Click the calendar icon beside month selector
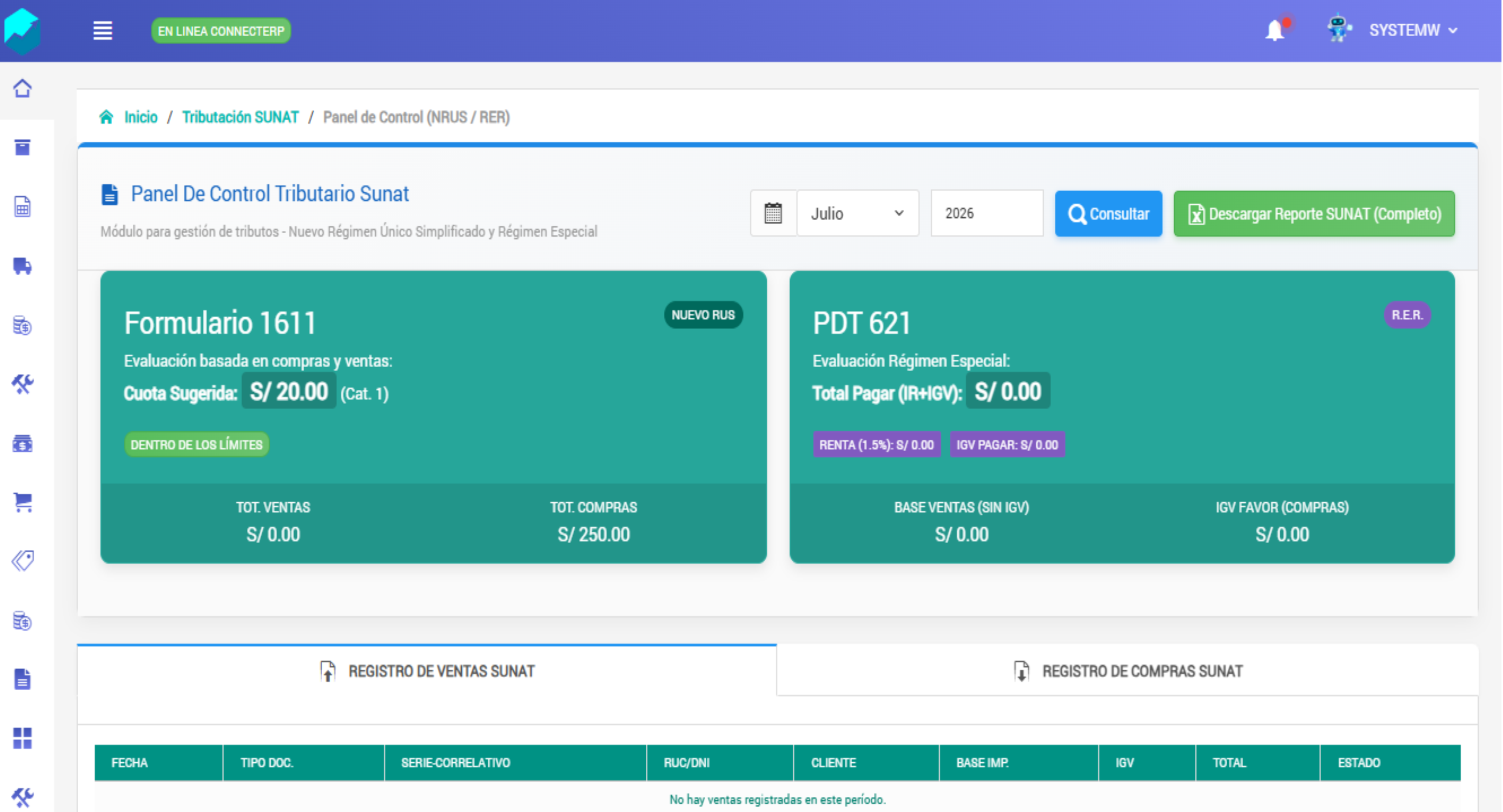 point(773,213)
